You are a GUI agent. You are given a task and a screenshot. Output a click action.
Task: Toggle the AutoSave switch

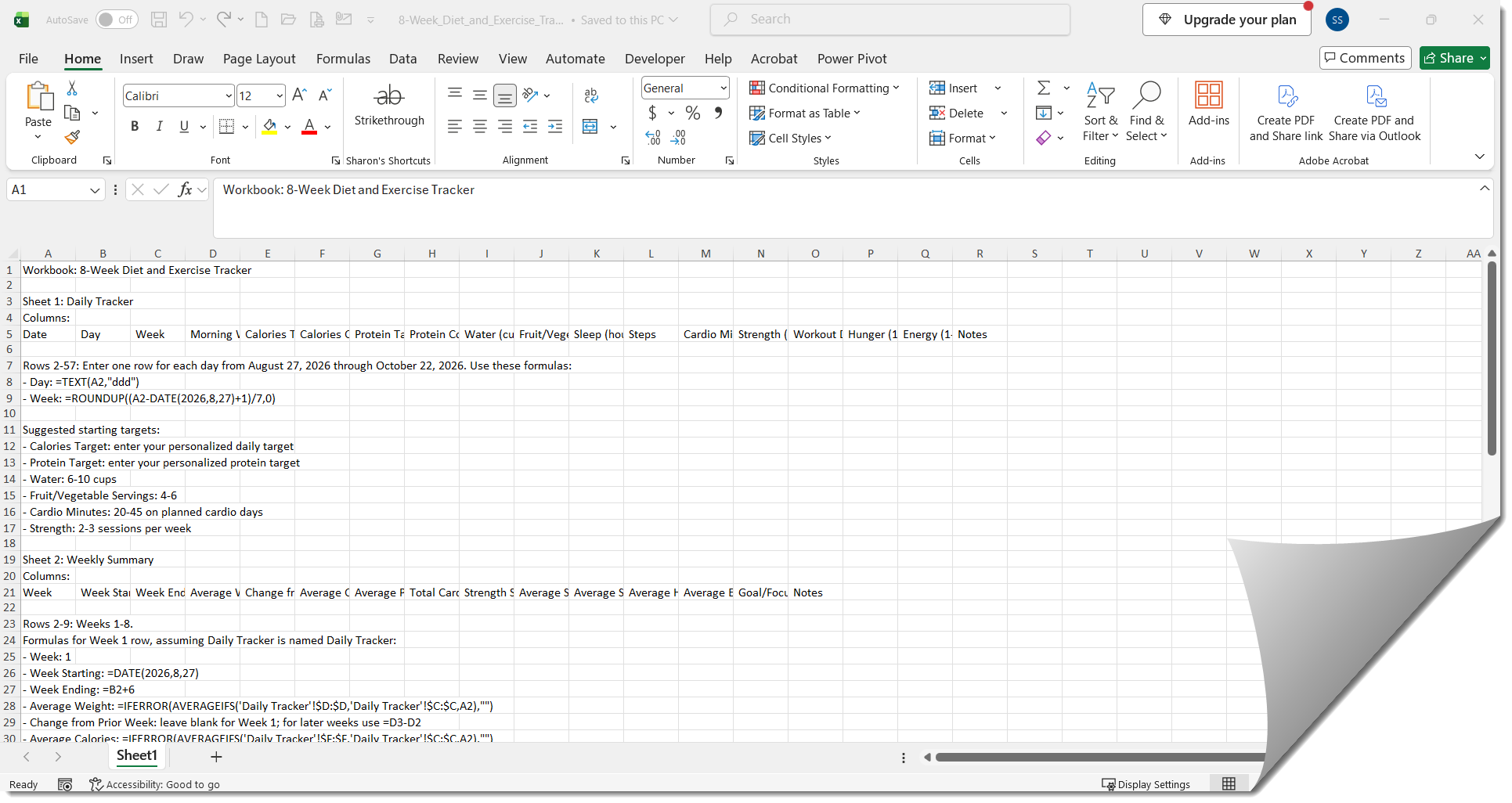tap(117, 20)
